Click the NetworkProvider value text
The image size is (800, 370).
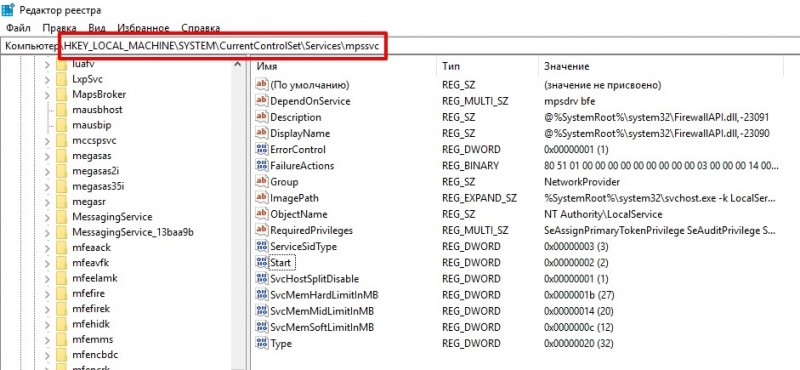coord(582,182)
